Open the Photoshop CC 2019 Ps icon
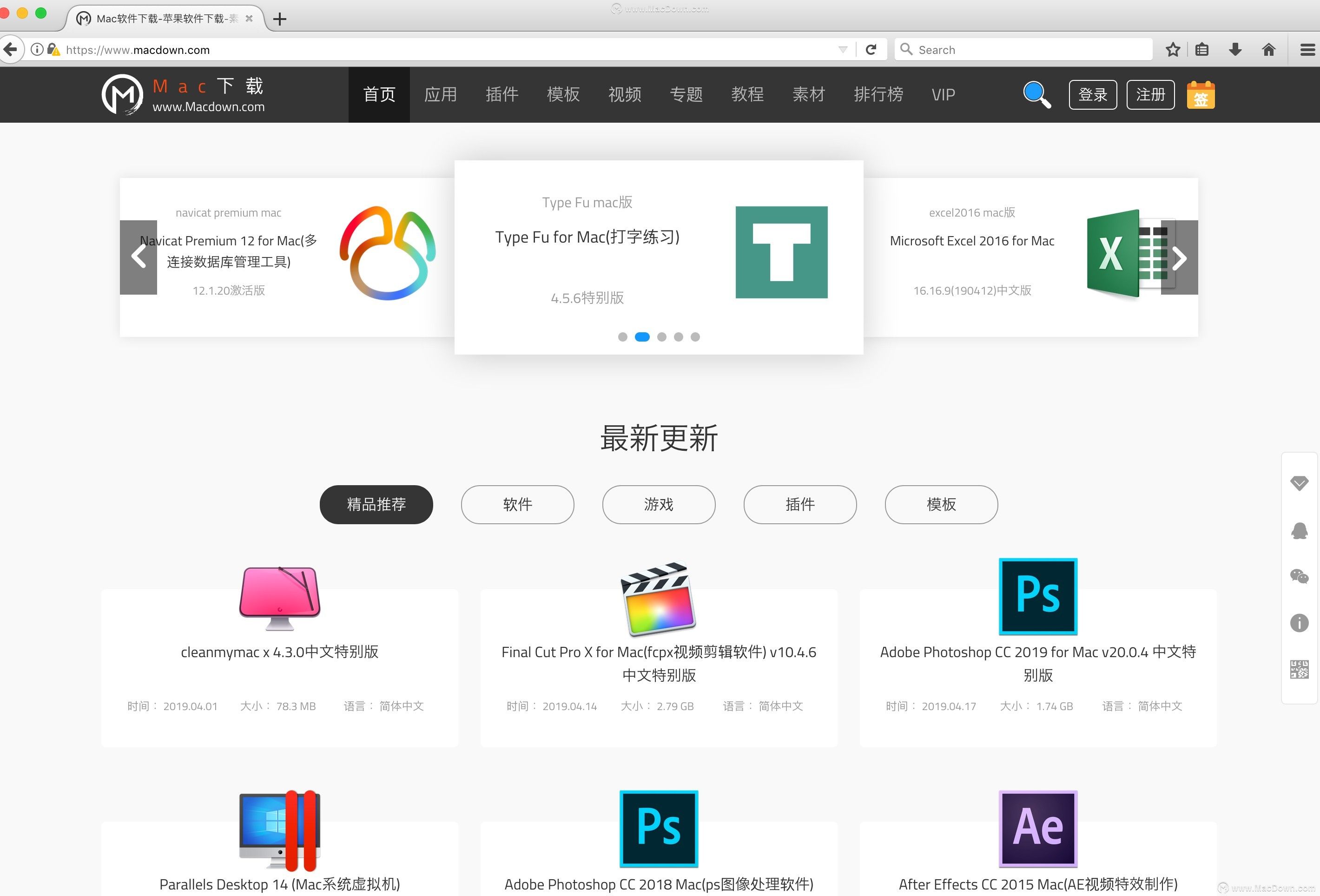This screenshot has width=1320, height=896. (x=1038, y=596)
